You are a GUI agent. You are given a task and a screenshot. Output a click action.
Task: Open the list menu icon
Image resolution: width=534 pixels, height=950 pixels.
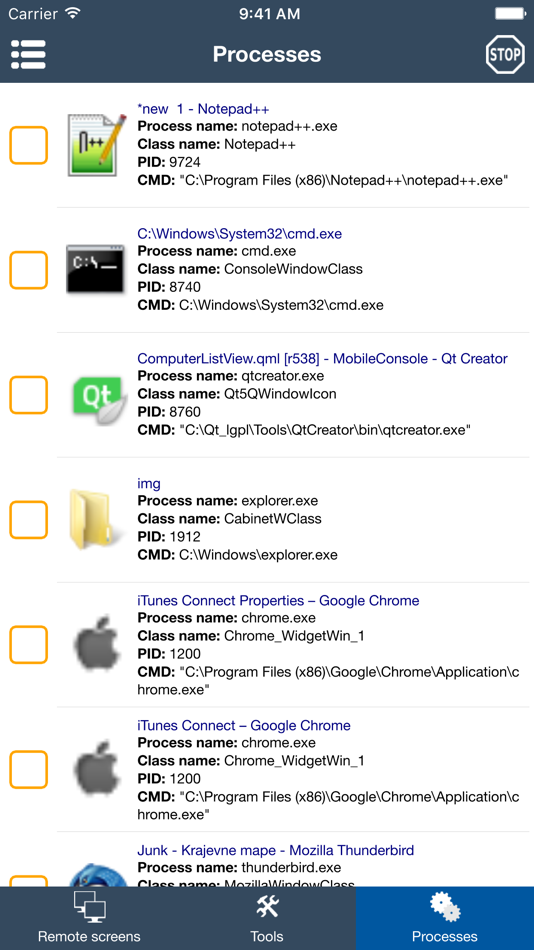[28, 55]
